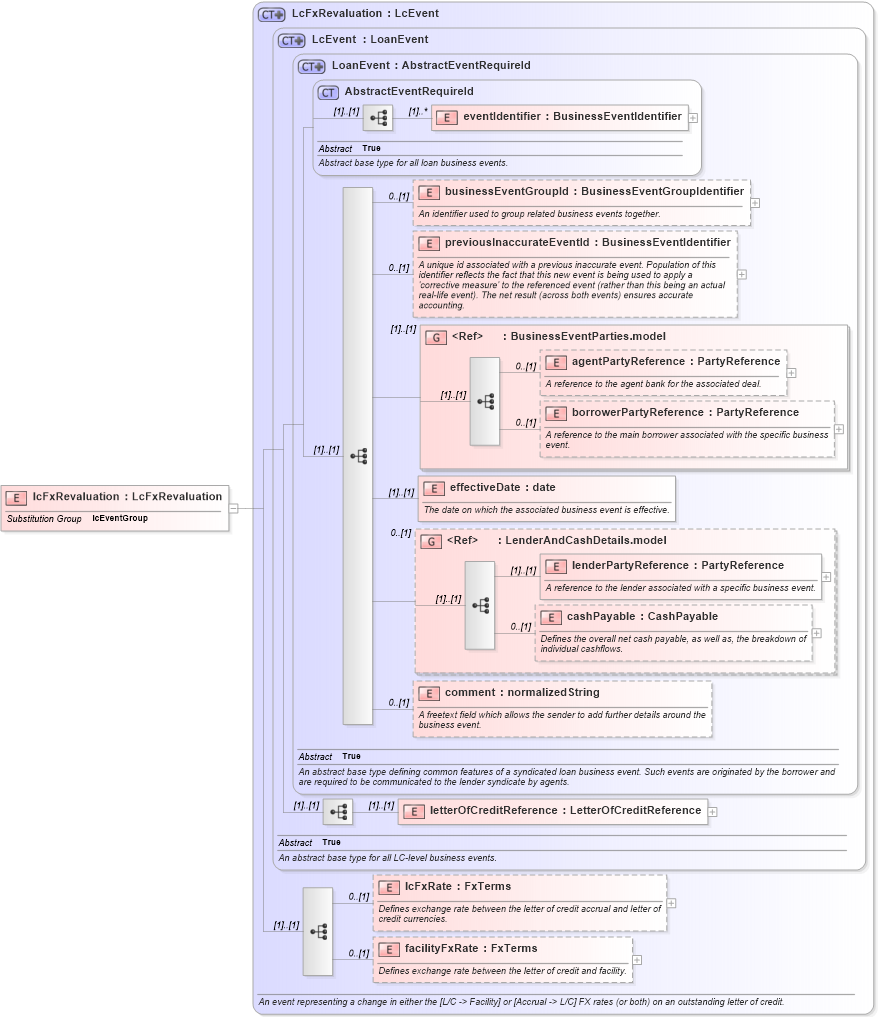This screenshot has height=1017, width=878.
Task: Select the E icon of effectiveDate element
Action: click(x=434, y=488)
